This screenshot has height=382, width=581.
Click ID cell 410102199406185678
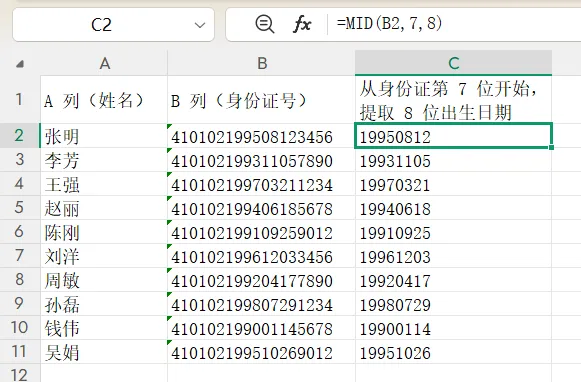coord(261,208)
